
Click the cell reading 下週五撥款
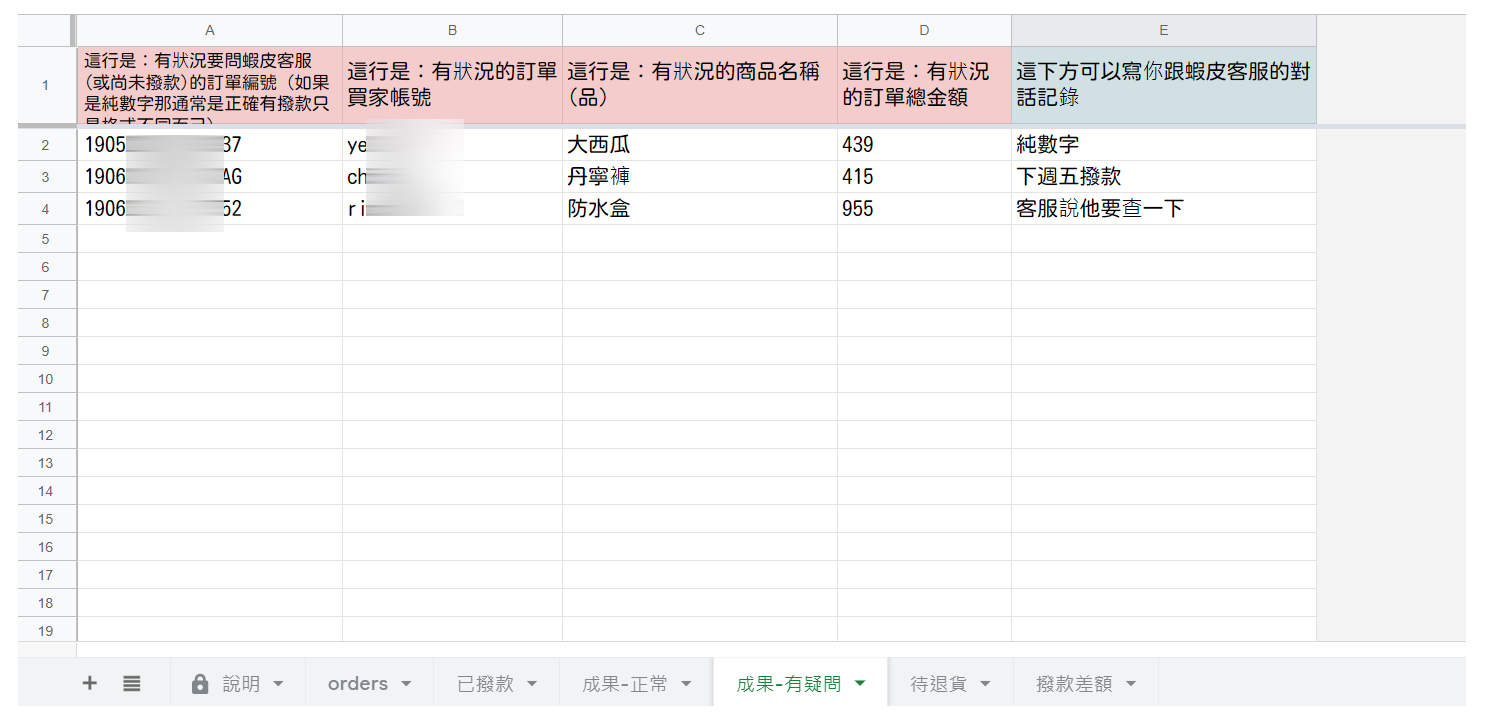pyautogui.click(x=1163, y=177)
